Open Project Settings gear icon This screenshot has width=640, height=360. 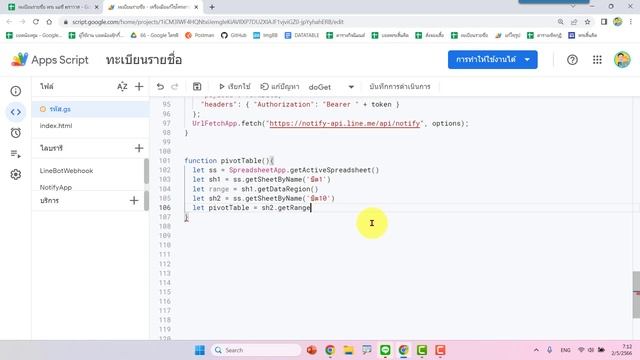click(16, 175)
